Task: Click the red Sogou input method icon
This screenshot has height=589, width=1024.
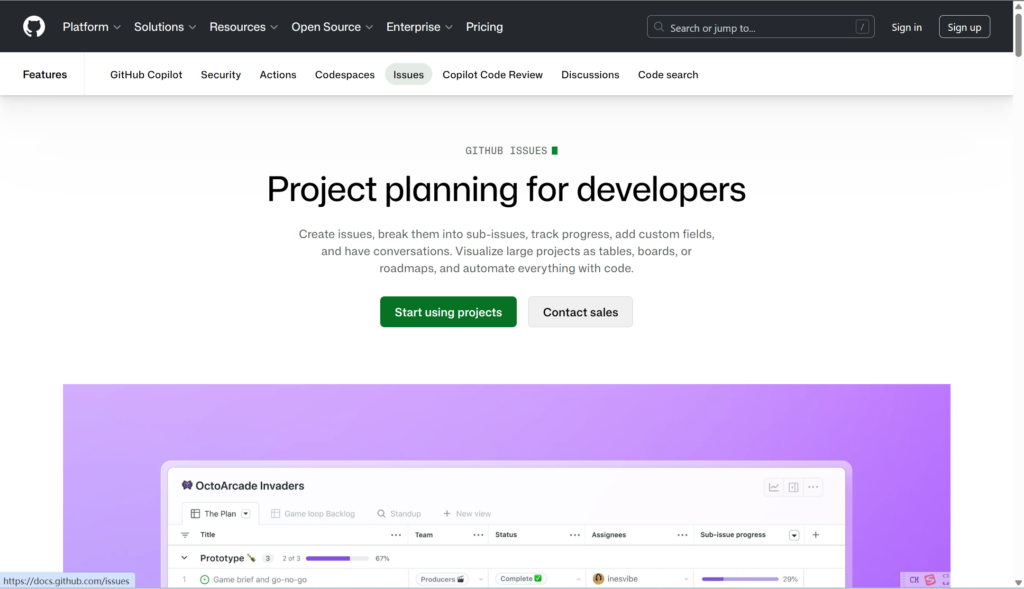Action: [930, 580]
